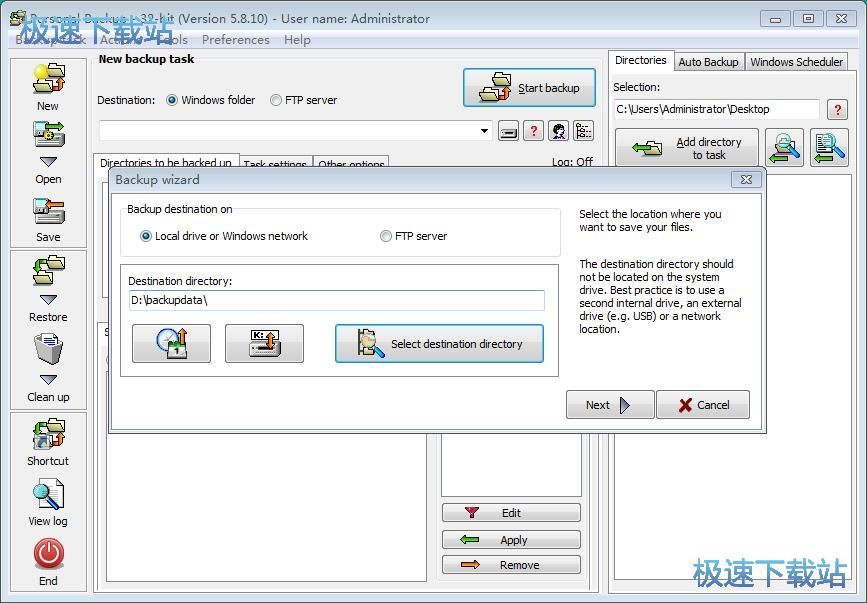Create a desktop Shortcut via sidebar icon
The height and width of the screenshot is (603, 867).
[x=48, y=433]
